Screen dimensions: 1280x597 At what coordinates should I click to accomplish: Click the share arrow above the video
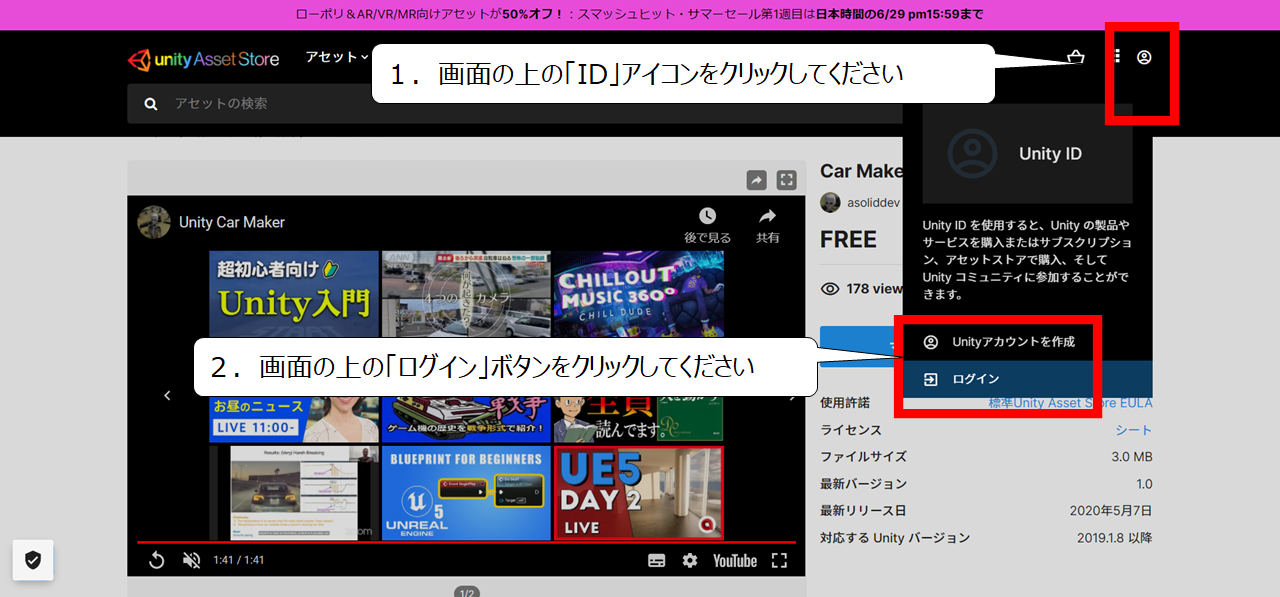tap(757, 180)
